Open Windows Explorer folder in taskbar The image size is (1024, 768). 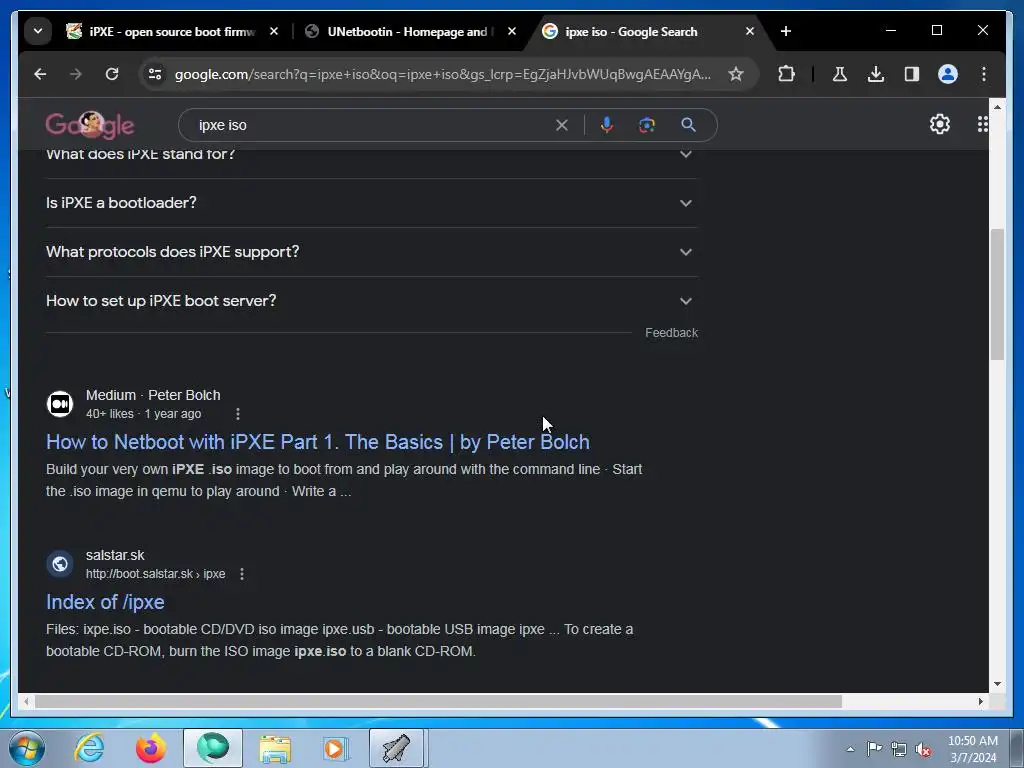tap(275, 748)
